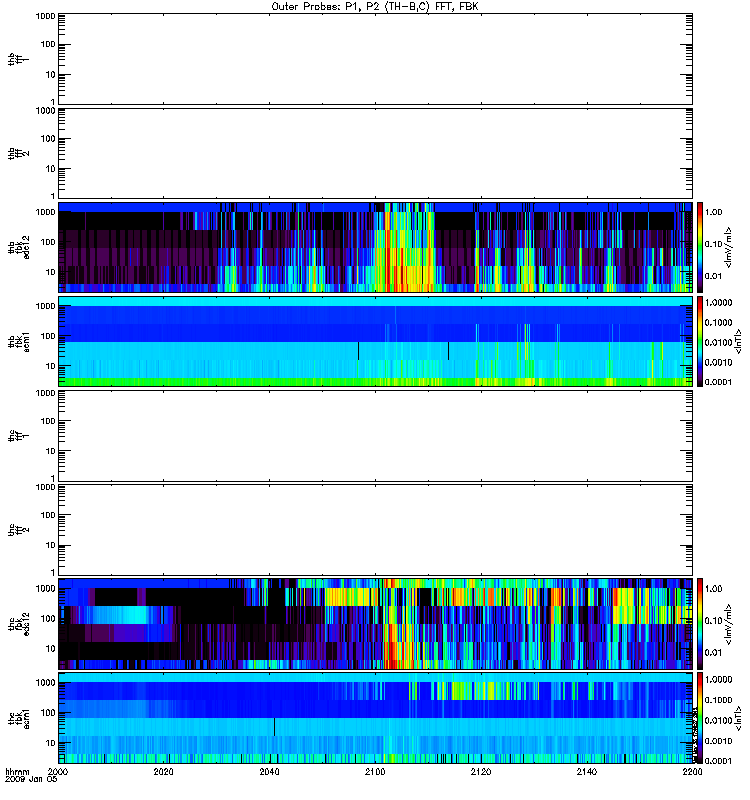Click the thb fbk edc12 spectrogram panel
This screenshot has width=750, height=800.
pos(375,247)
